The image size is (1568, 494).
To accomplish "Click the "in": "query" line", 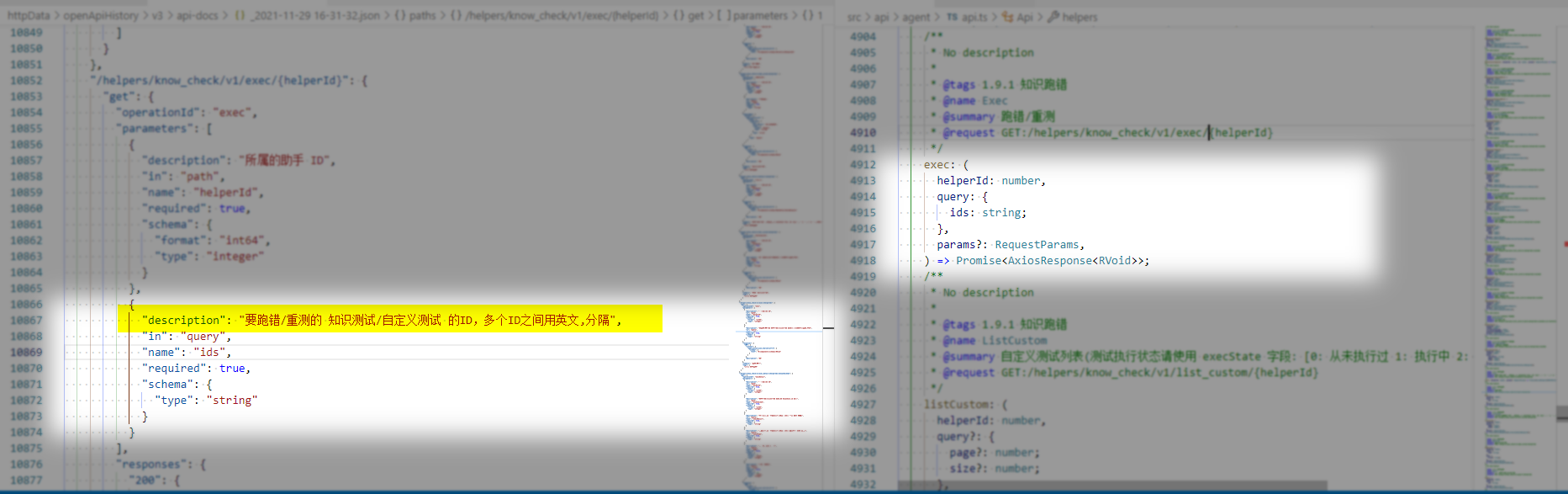I will click(x=187, y=336).
